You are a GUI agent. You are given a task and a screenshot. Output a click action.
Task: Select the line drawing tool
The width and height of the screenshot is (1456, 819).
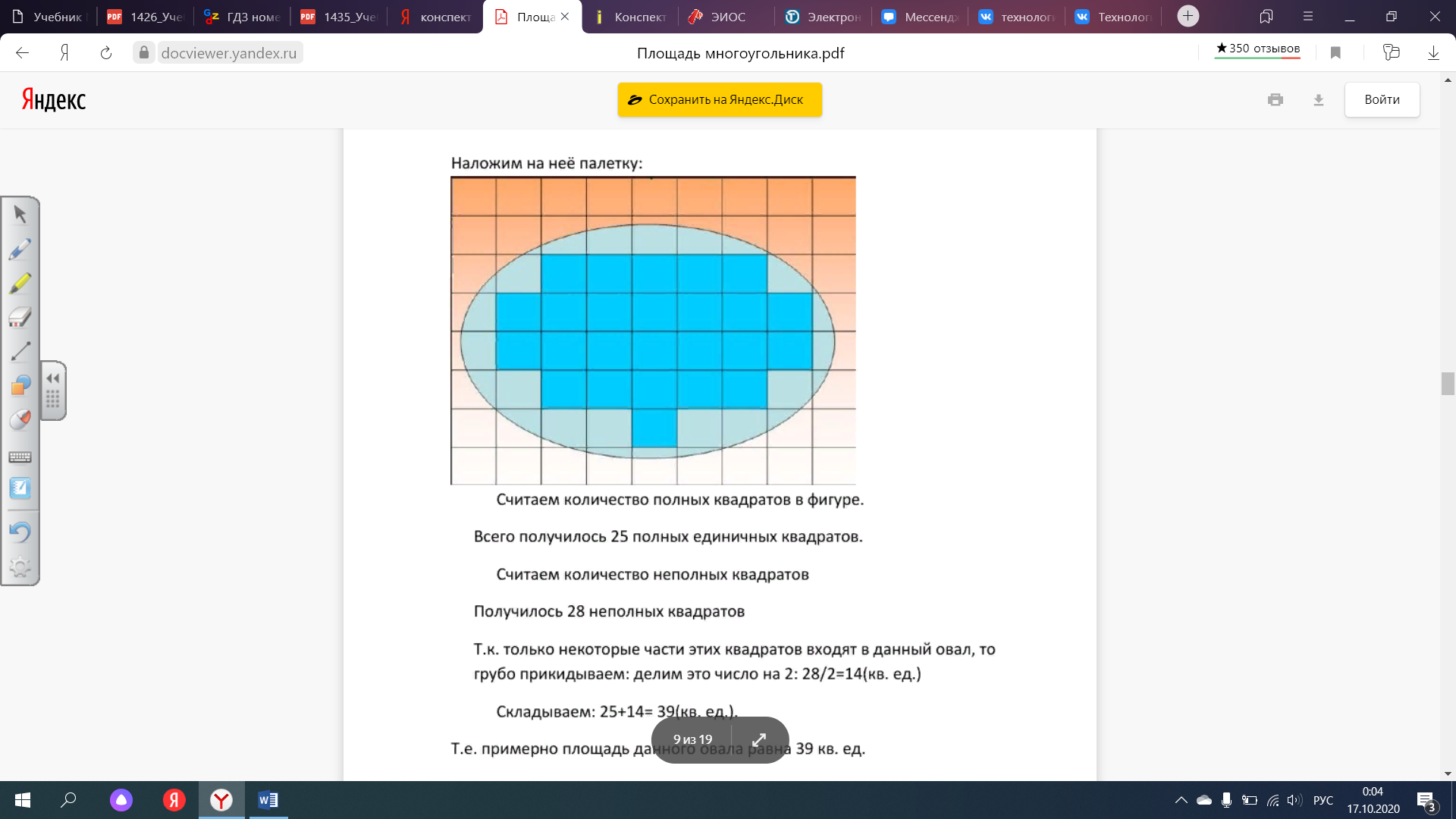(20, 351)
